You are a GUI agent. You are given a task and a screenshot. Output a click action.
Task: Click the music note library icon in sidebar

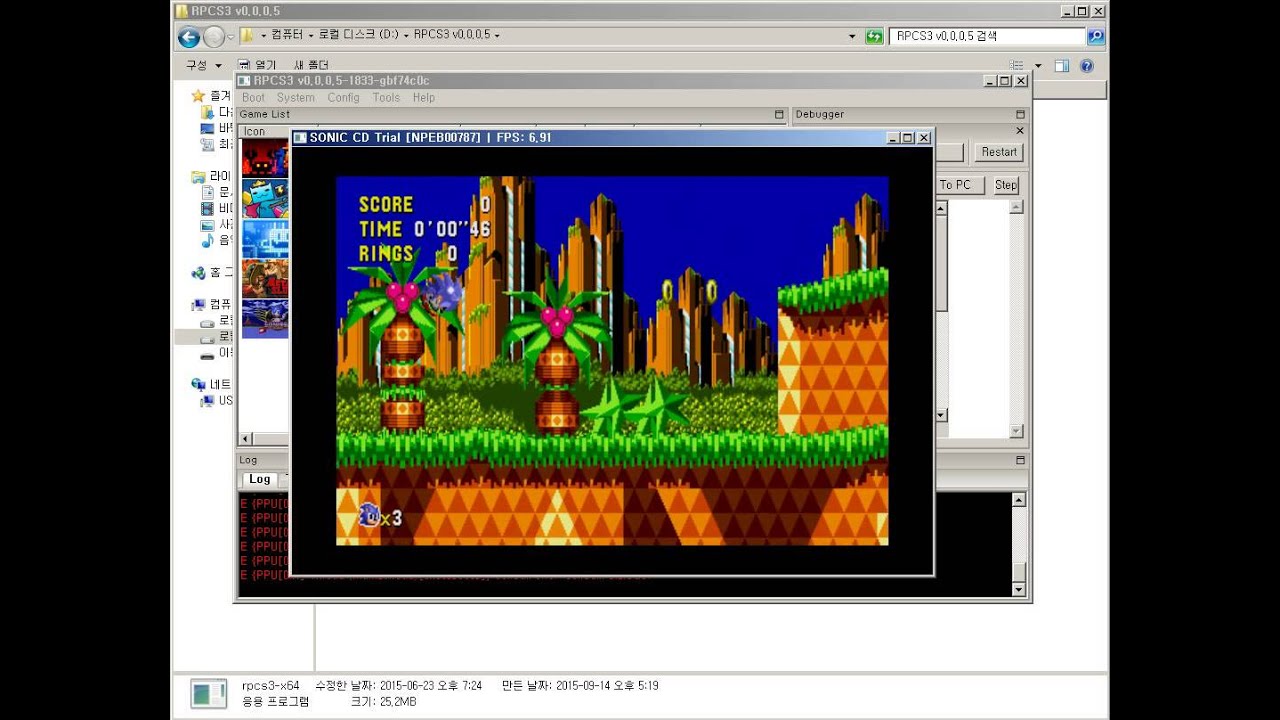(x=208, y=240)
